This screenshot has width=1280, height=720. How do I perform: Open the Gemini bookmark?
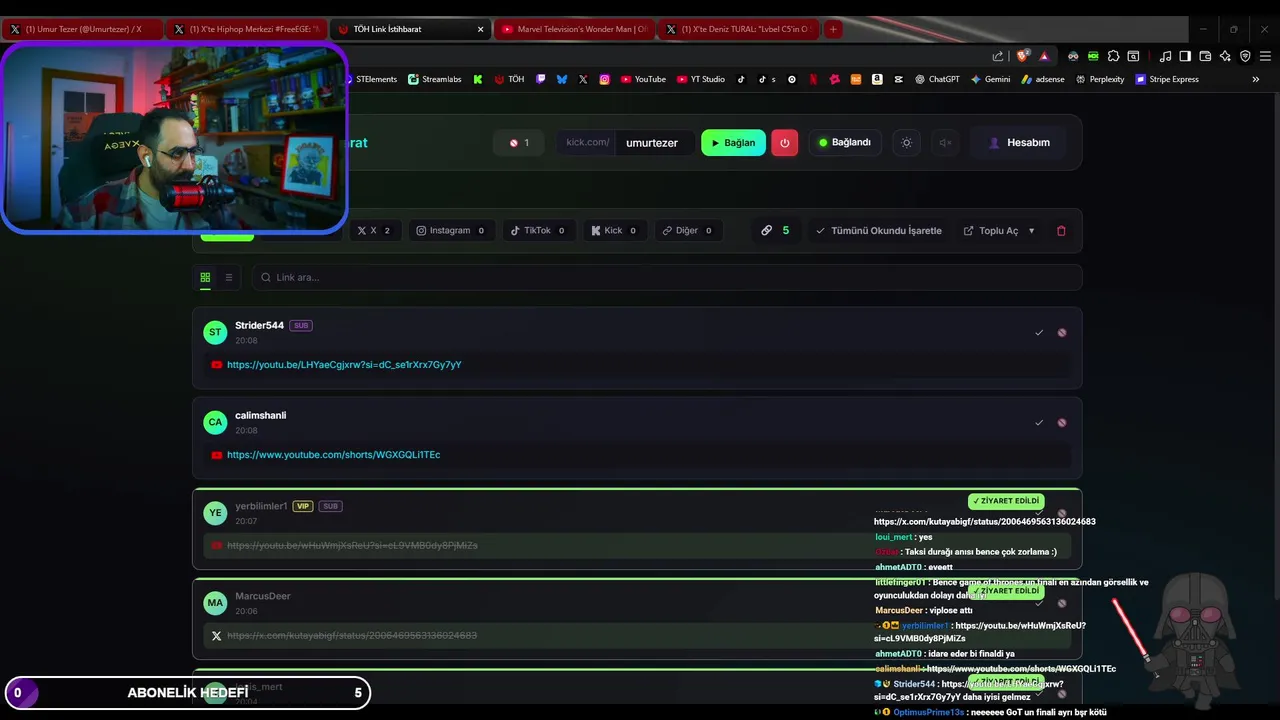[990, 79]
